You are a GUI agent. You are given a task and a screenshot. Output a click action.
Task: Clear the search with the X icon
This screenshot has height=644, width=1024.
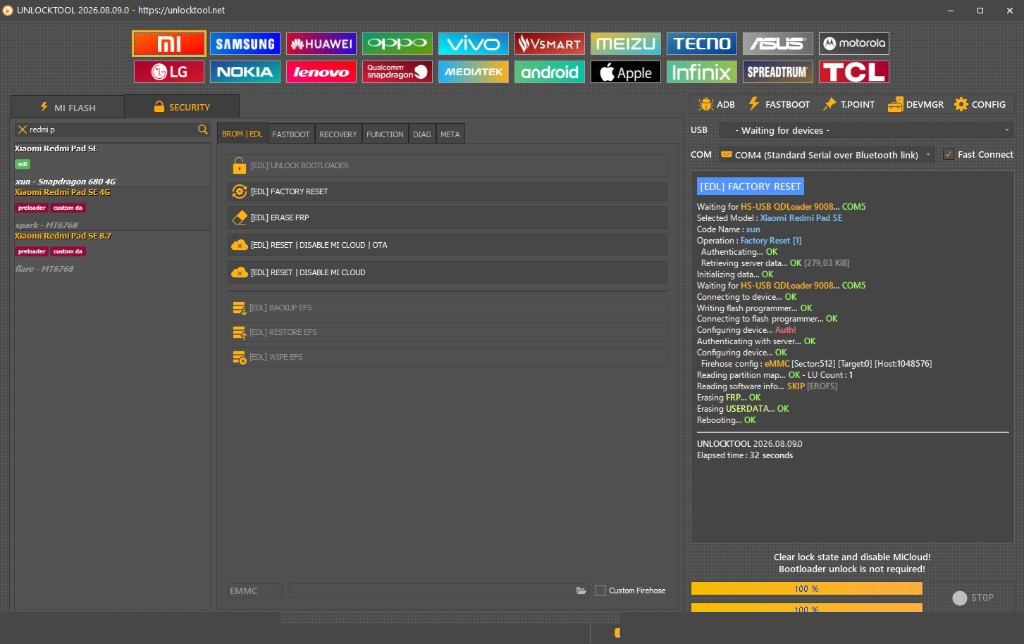22,129
